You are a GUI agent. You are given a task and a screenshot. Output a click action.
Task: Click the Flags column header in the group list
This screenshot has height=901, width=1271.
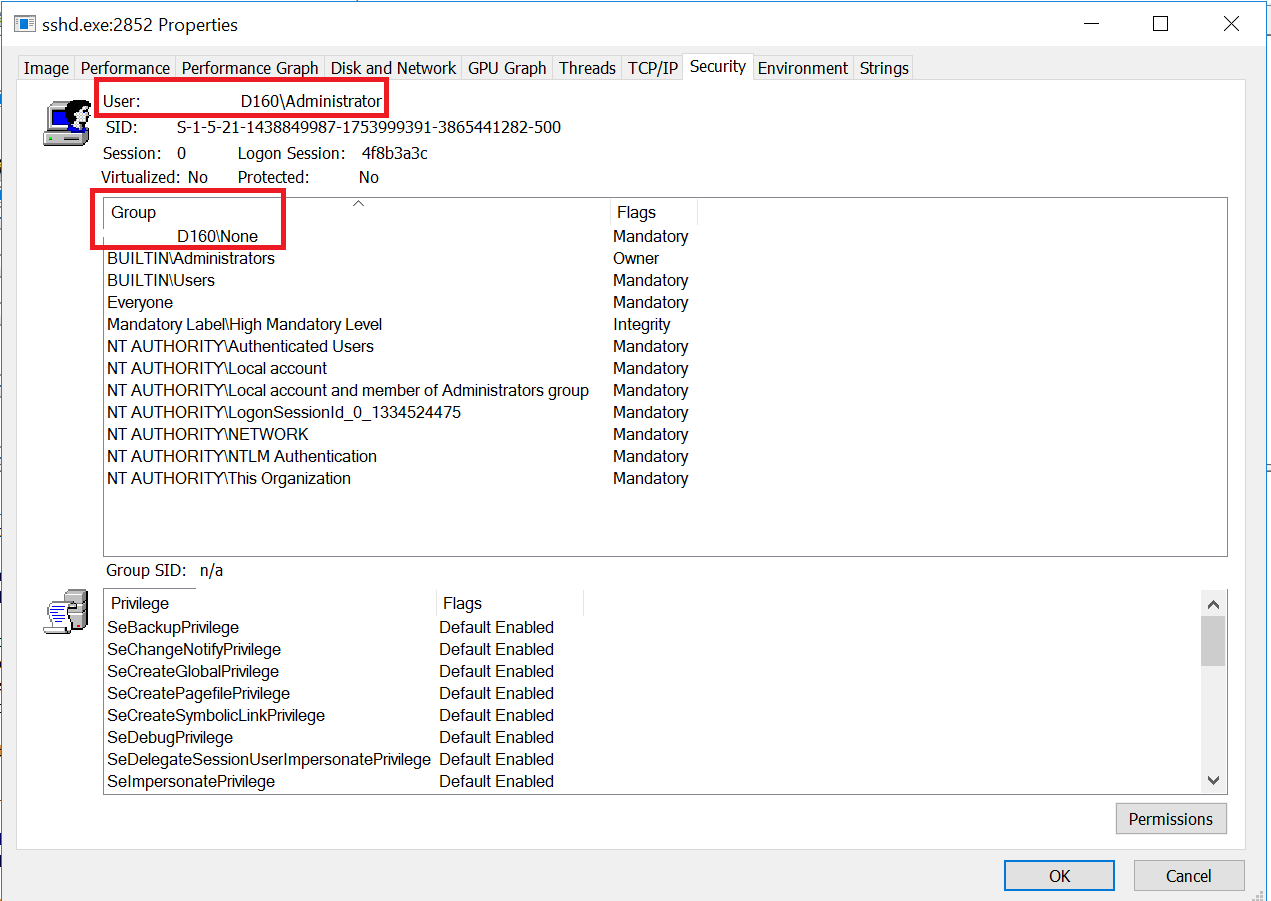(634, 211)
